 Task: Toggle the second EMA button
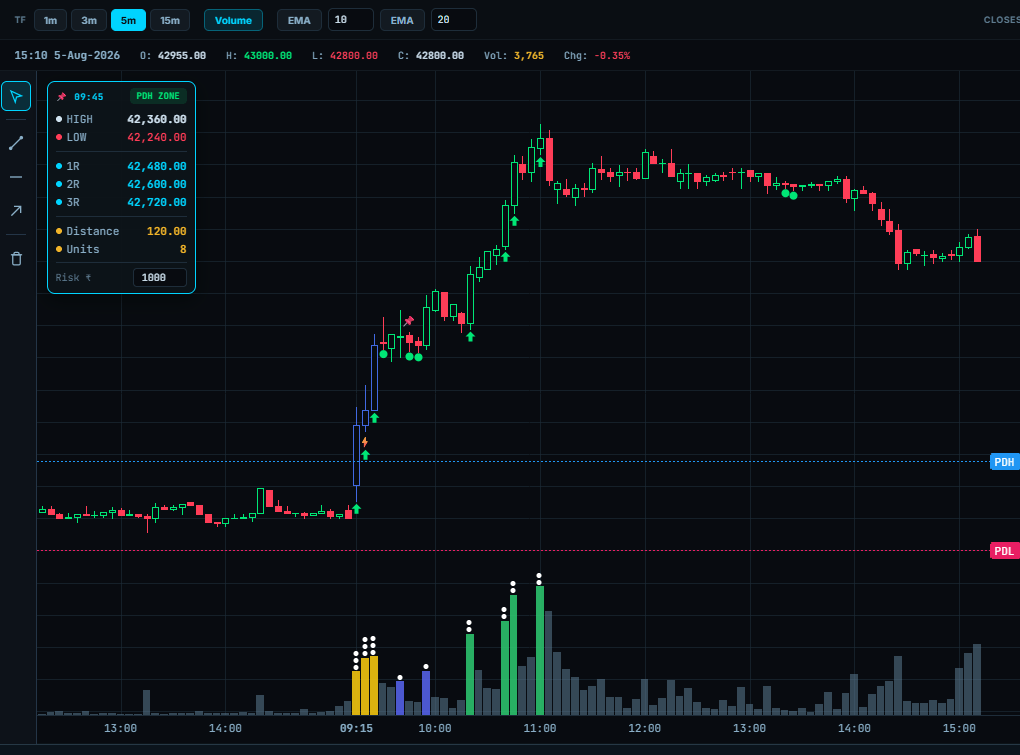tap(402, 20)
